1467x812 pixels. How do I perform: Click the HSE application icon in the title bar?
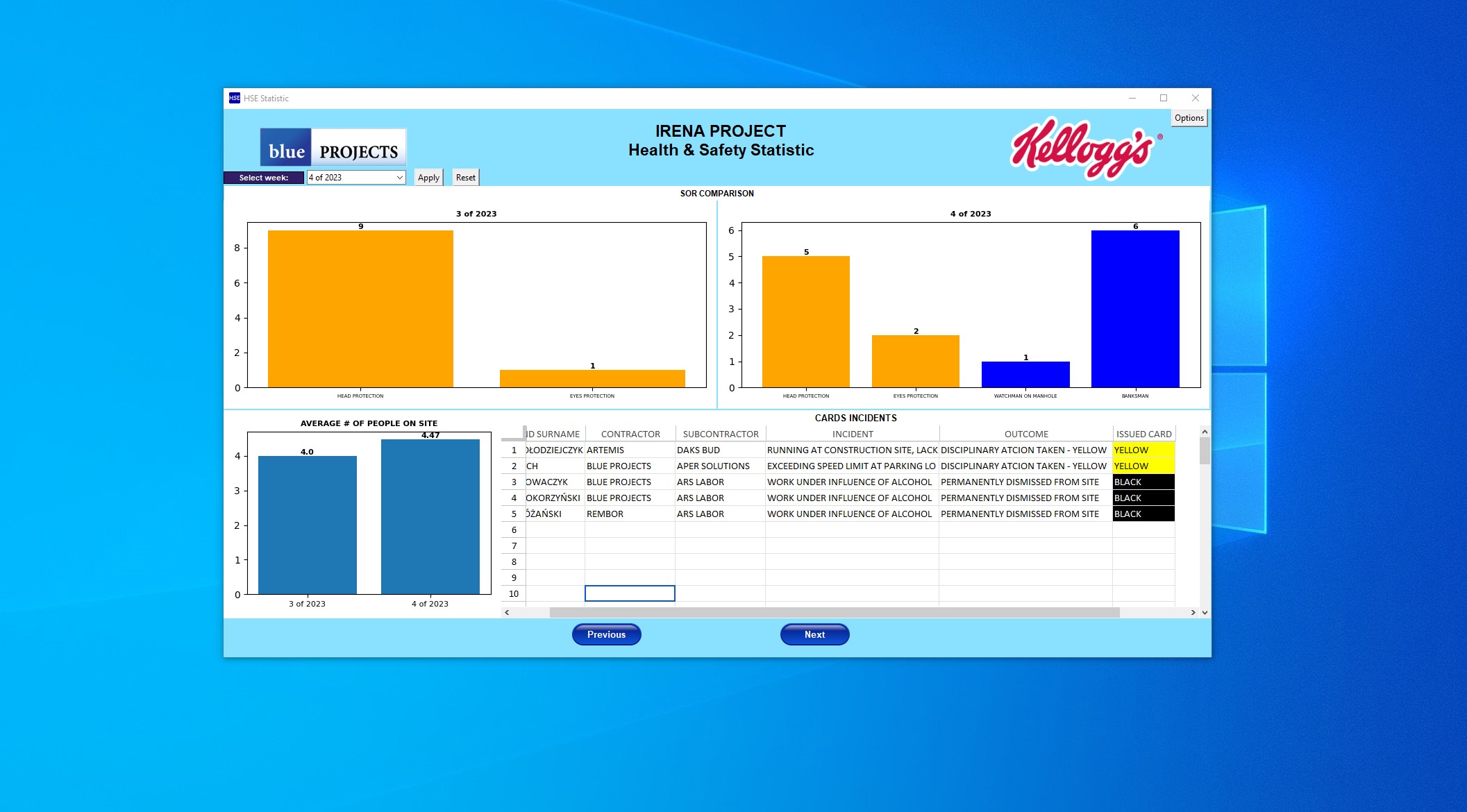(235, 98)
